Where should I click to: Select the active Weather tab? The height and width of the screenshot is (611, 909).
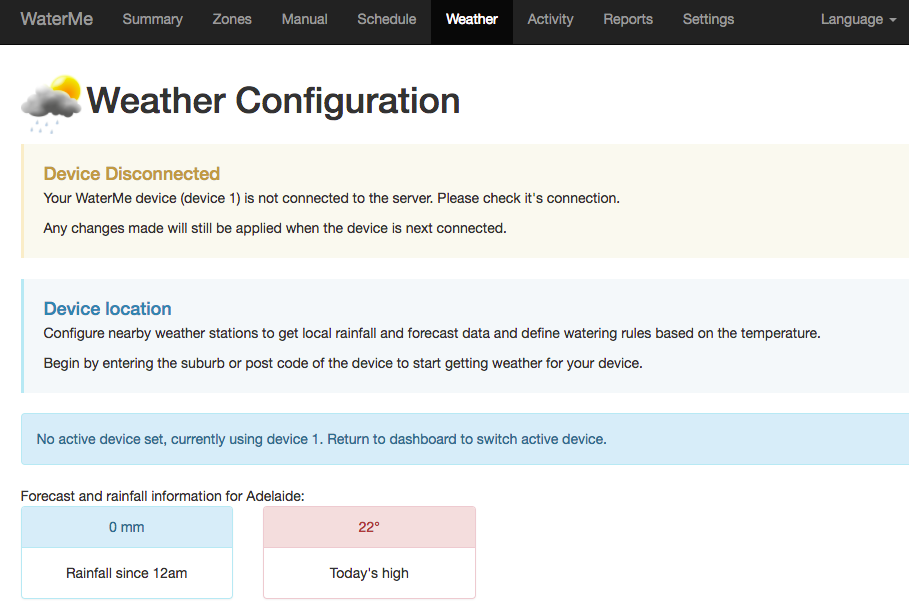click(x=472, y=20)
